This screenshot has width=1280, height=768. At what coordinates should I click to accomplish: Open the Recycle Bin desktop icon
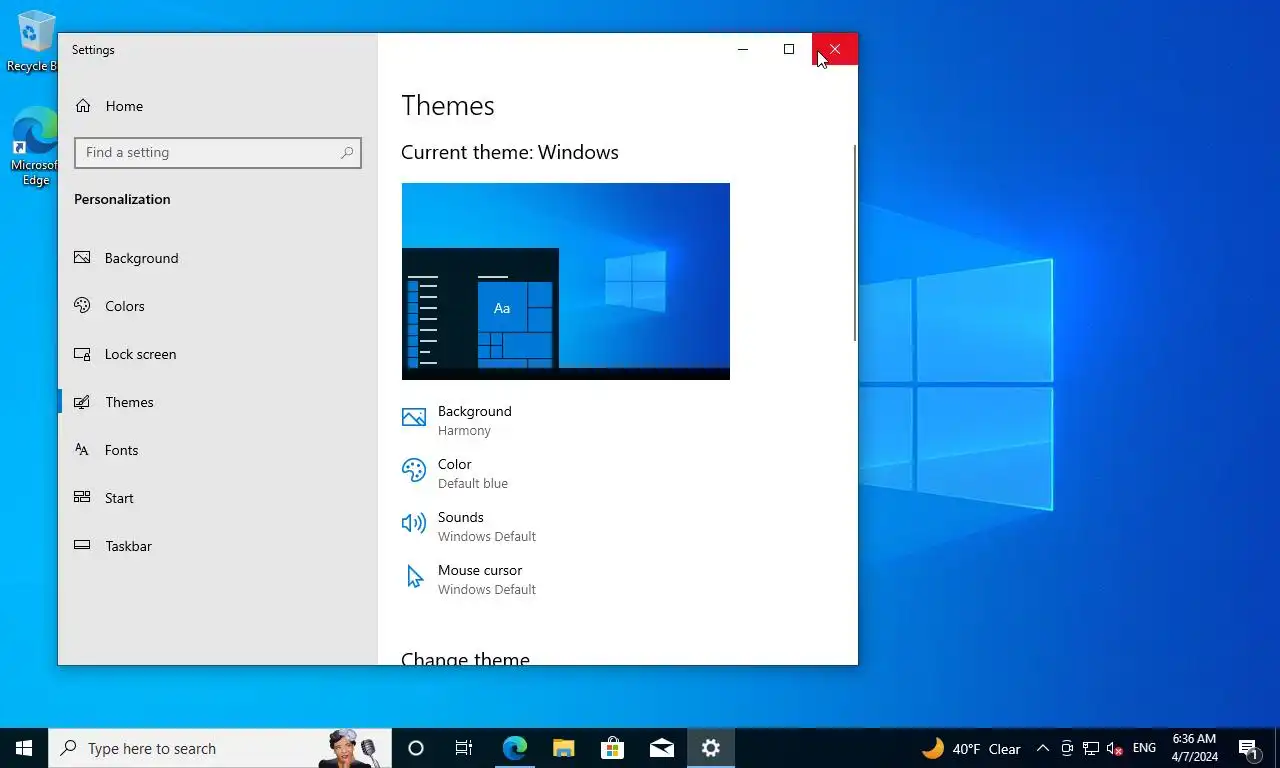pos(32,41)
